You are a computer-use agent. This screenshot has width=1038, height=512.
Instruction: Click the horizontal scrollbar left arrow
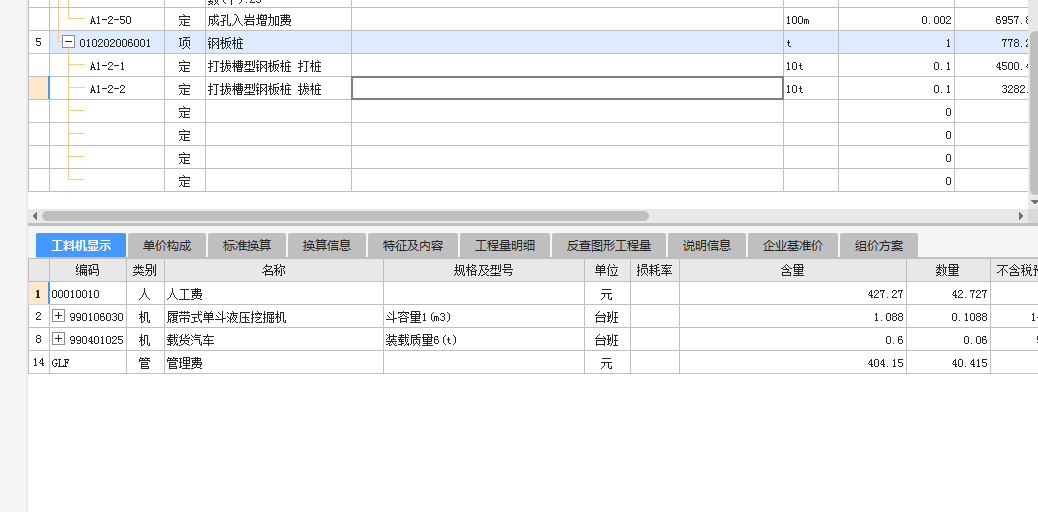point(34,216)
